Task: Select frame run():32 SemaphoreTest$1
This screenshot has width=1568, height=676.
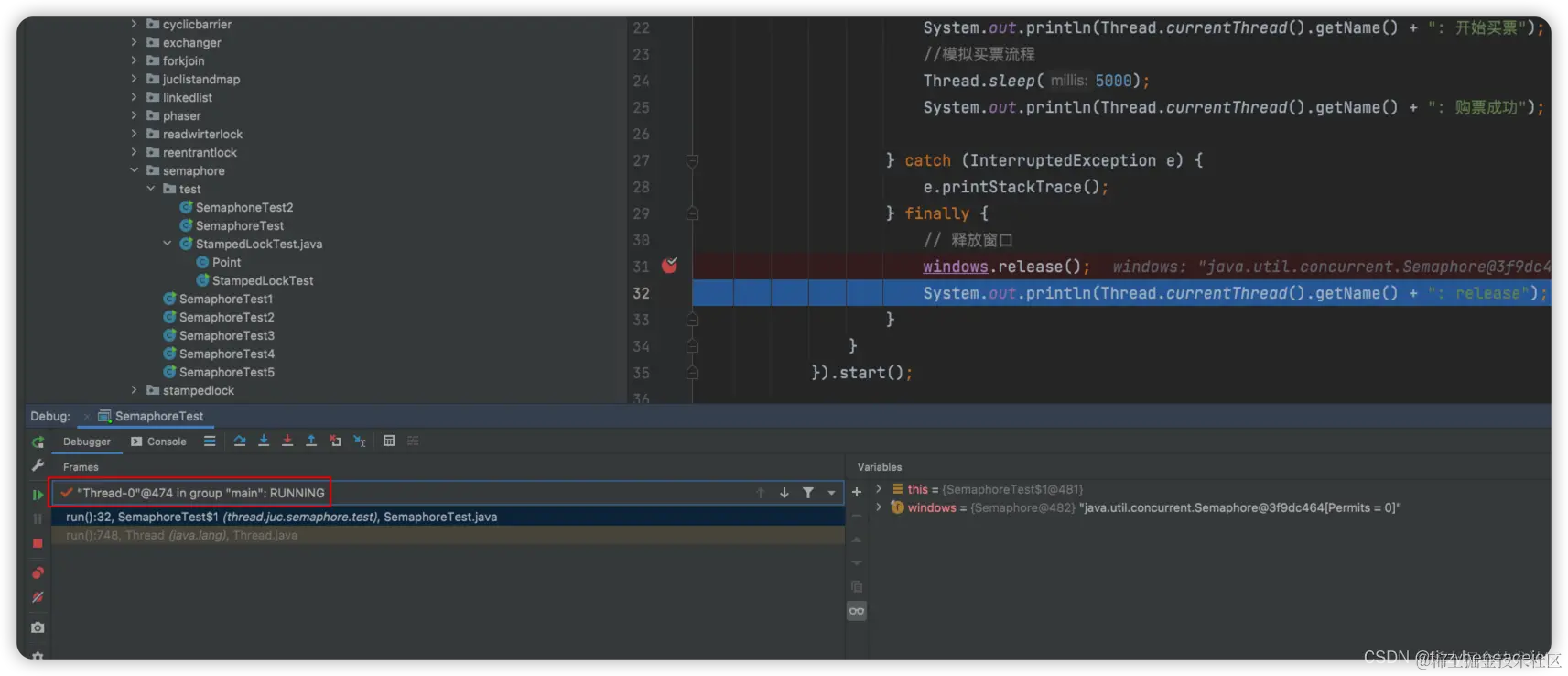Action: 448,517
